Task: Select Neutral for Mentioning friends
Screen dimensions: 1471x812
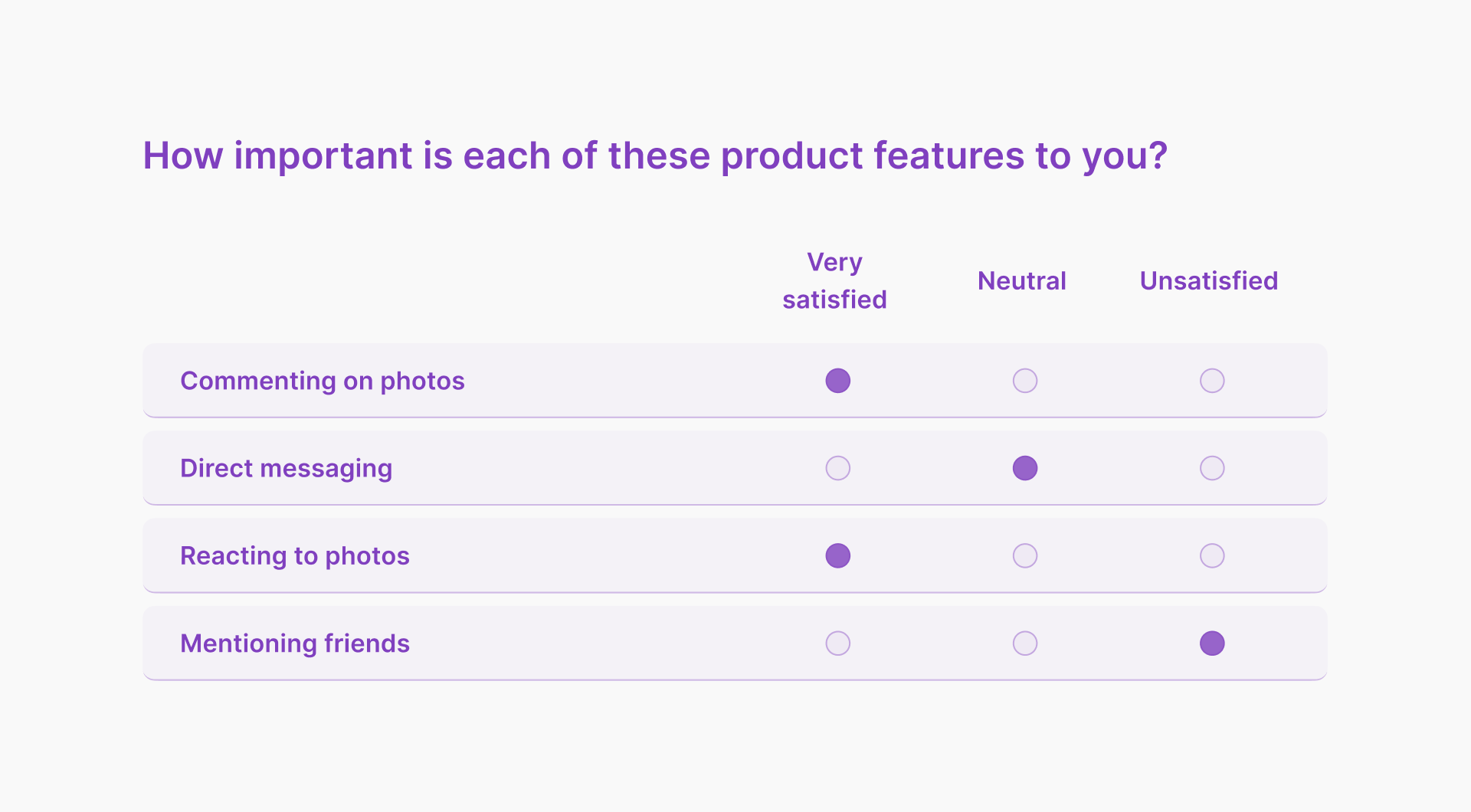Action: click(x=1025, y=643)
